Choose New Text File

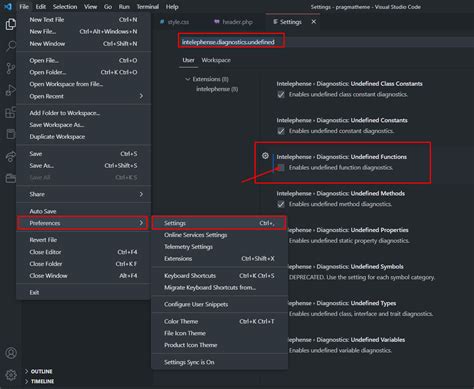pos(84,20)
